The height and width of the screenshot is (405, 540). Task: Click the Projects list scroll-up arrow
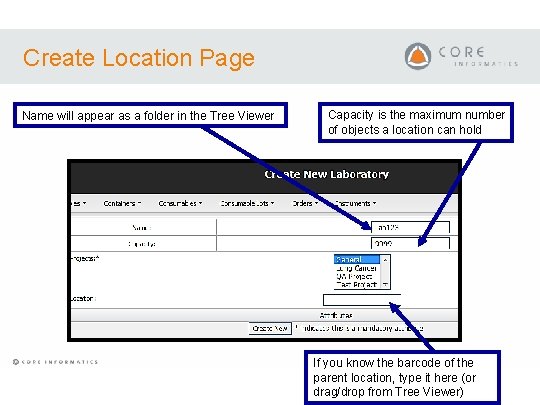pyautogui.click(x=385, y=260)
